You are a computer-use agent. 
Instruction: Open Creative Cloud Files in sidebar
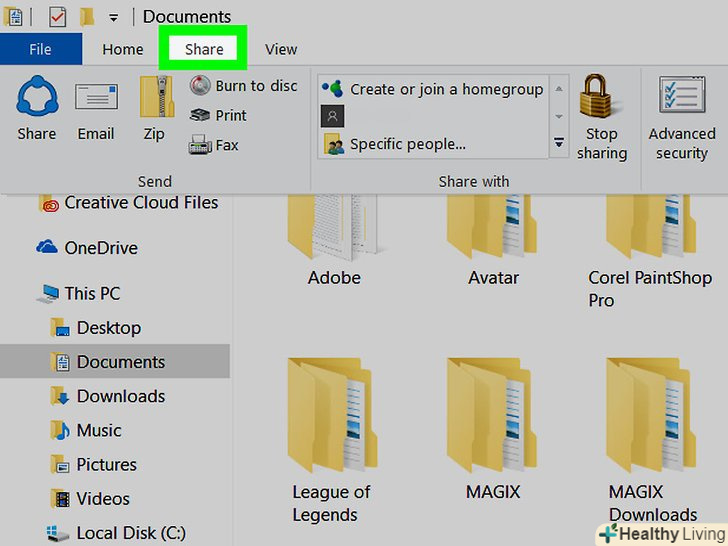click(128, 203)
